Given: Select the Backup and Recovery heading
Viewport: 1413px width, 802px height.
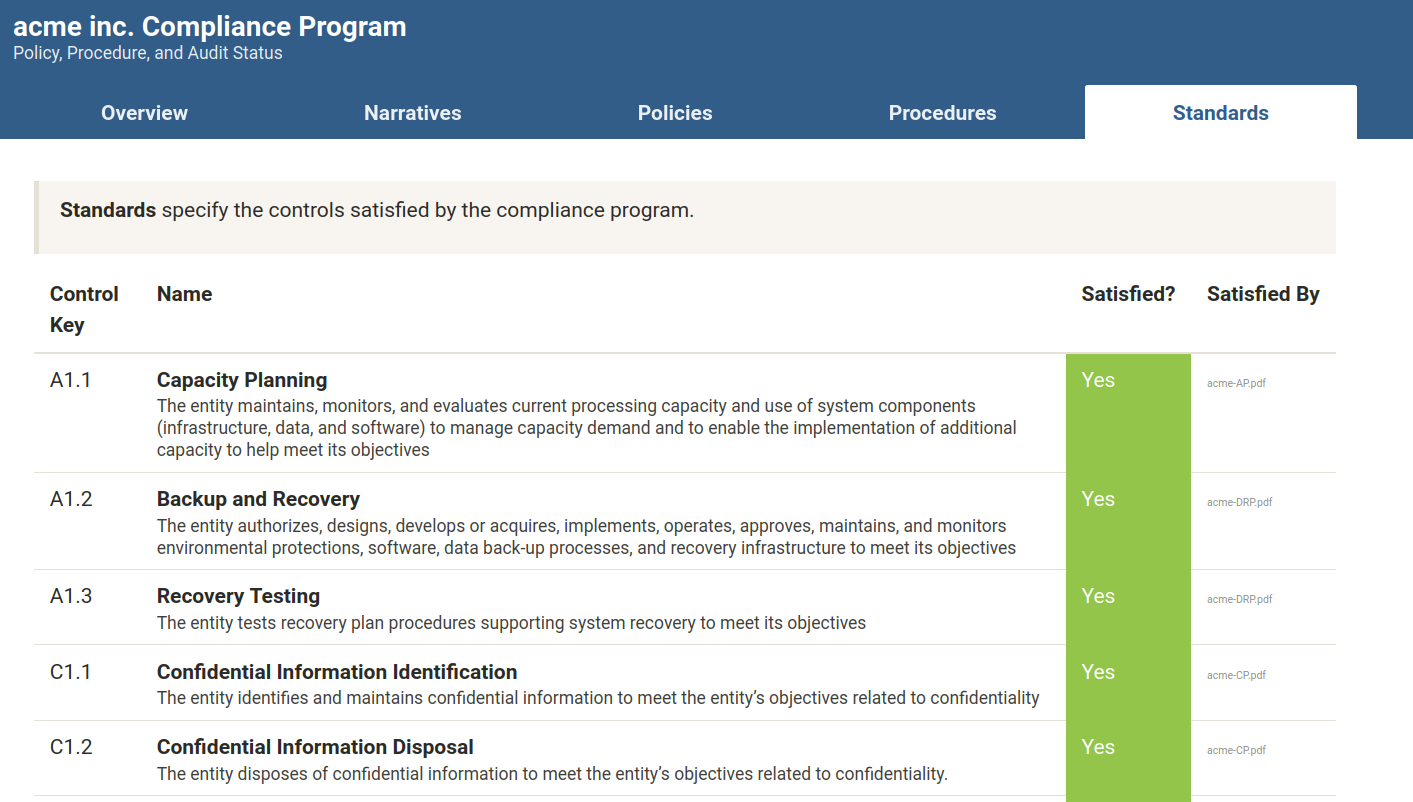Looking at the screenshot, I should click(258, 499).
